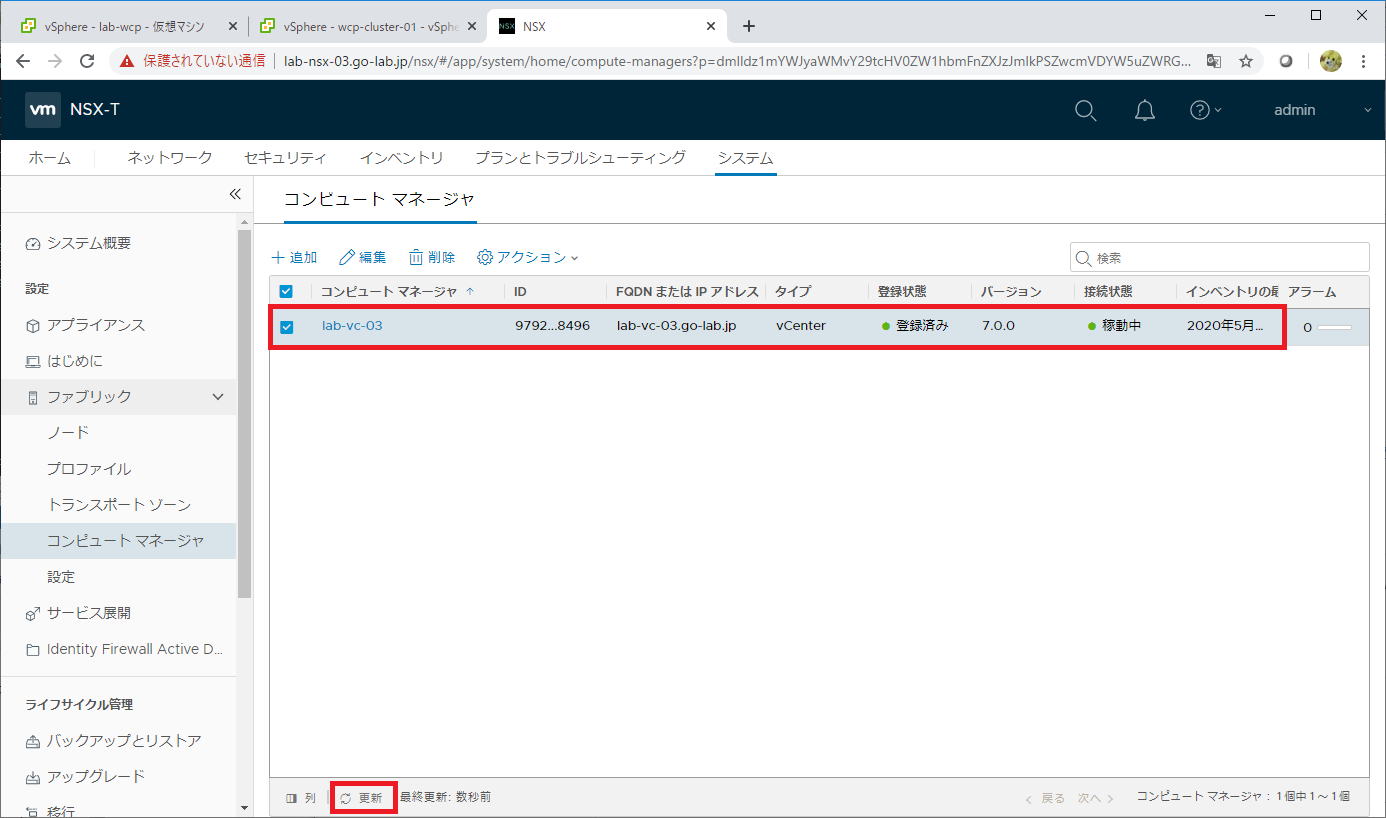1386x818 pixels.
Task: Go to プランとトラブルシューティング tab
Action: 580,158
